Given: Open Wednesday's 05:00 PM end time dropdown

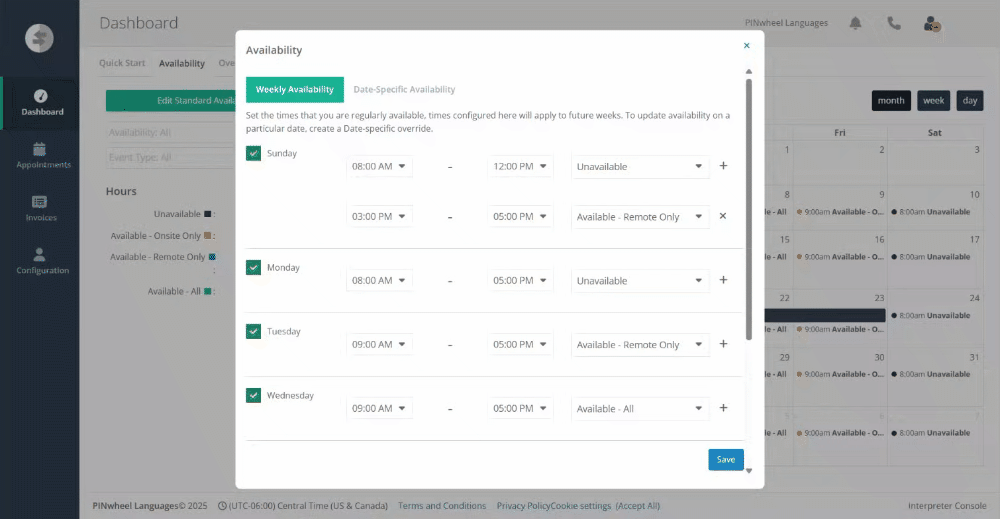Looking at the screenshot, I should point(520,409).
